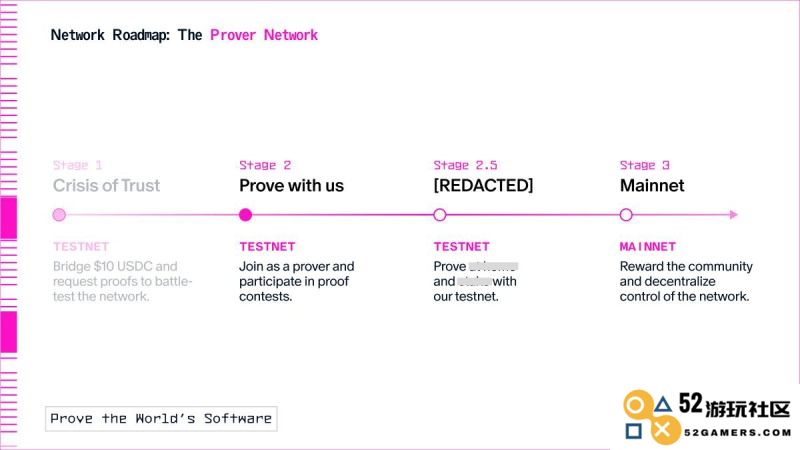Screen dimensions: 800x450
Task: Click the 'Prove the World's Software' box
Action: 161,419
